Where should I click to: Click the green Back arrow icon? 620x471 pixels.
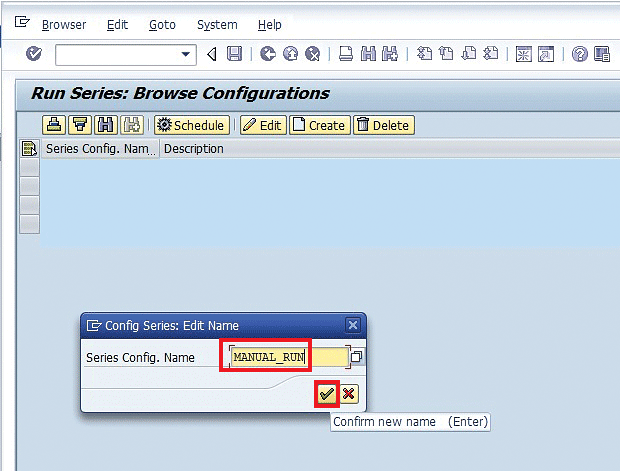pyautogui.click(x=268, y=54)
